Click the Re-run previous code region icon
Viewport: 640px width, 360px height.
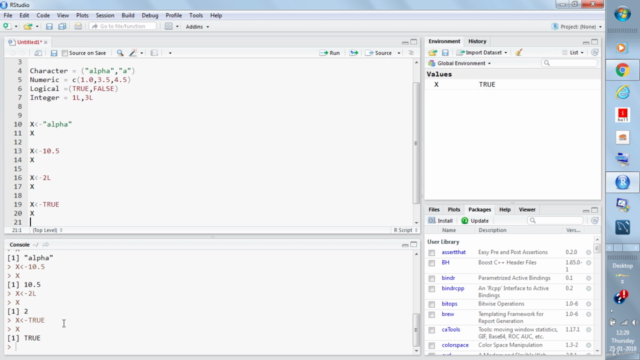pyautogui.click(x=353, y=53)
